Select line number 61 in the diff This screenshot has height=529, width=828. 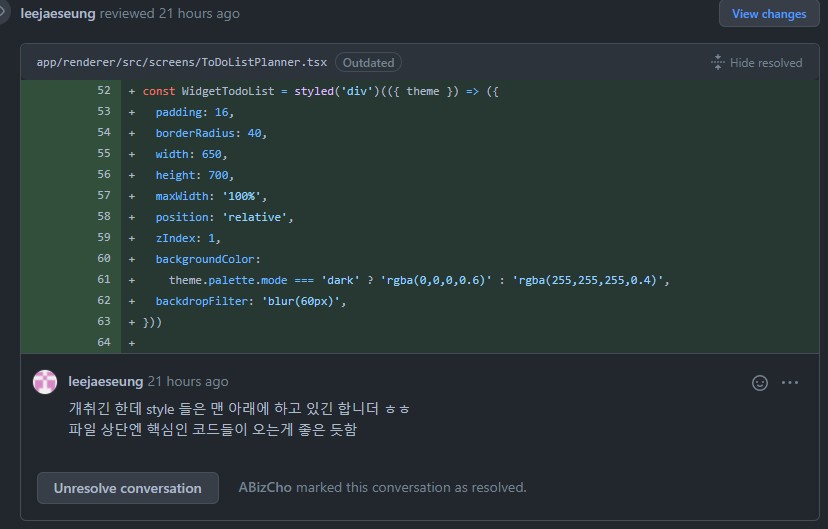104,279
